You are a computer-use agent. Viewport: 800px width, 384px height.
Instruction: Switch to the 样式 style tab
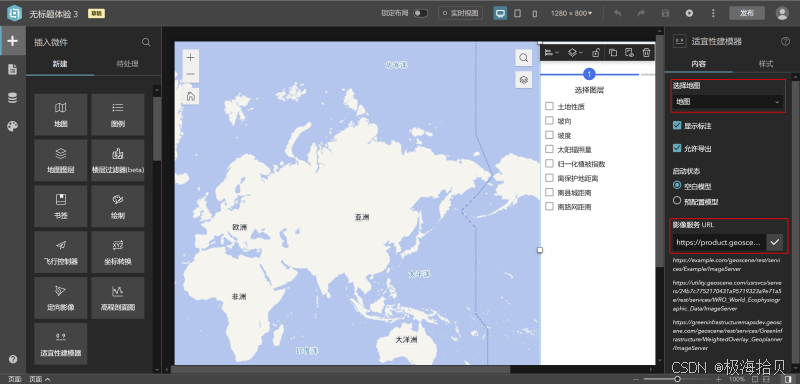click(x=766, y=64)
